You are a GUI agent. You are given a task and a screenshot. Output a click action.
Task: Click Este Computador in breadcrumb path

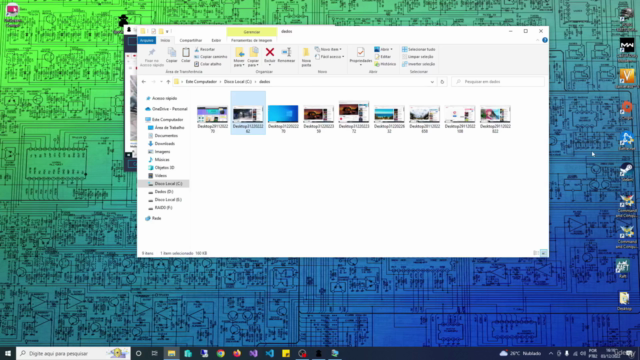pyautogui.click(x=201, y=82)
